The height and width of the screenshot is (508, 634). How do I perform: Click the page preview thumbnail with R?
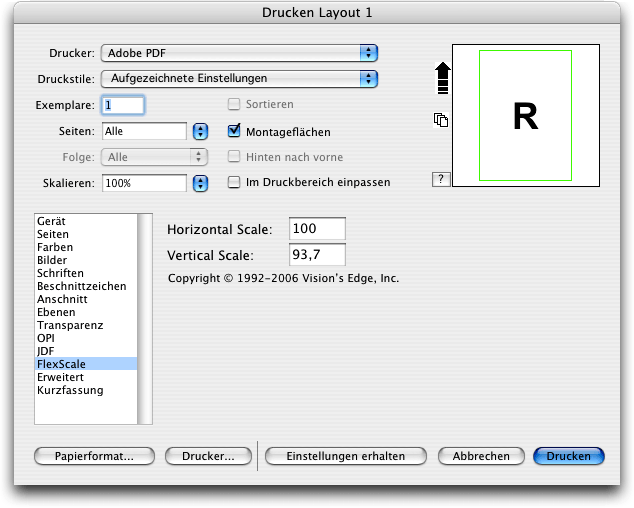[x=526, y=116]
